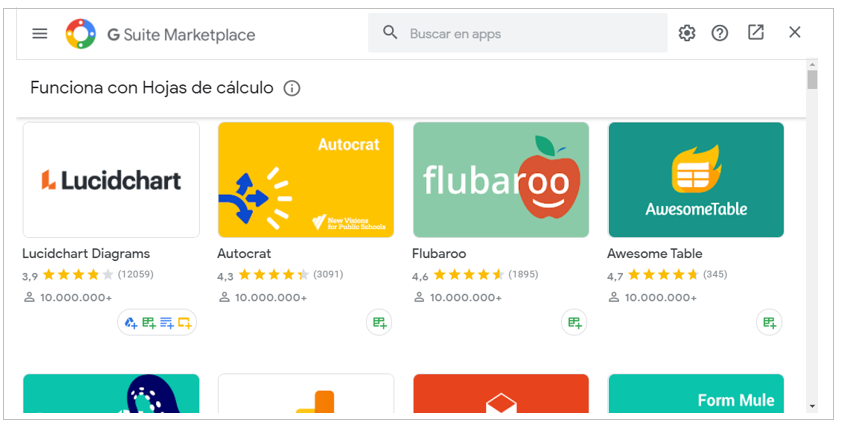
Task: Open the settings gear icon
Action: (x=686, y=33)
